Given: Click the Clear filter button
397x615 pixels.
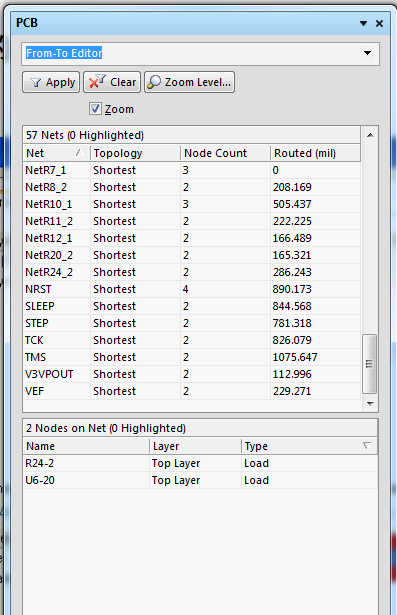Looking at the screenshot, I should coord(112,82).
